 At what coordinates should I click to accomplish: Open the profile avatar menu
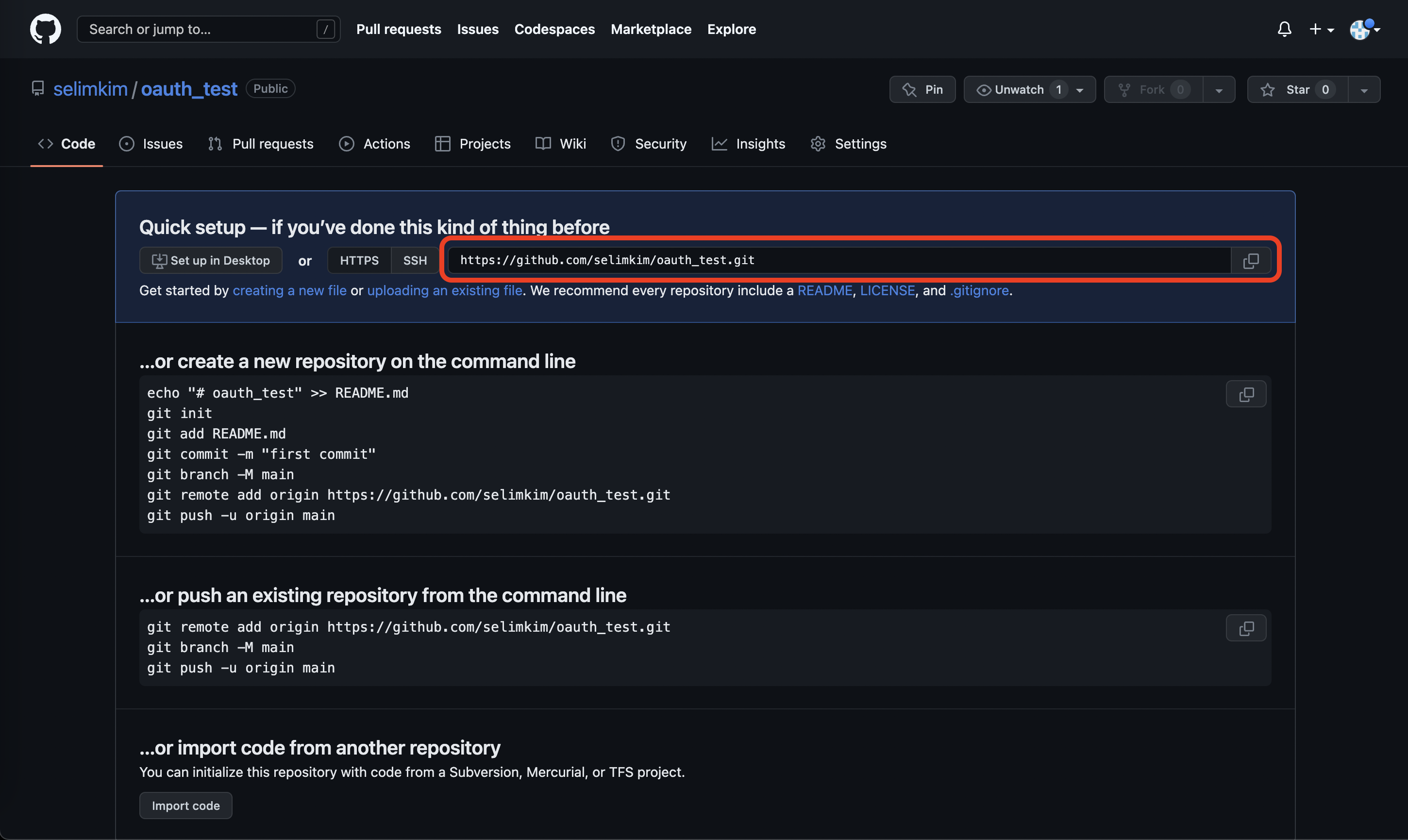tap(1364, 29)
